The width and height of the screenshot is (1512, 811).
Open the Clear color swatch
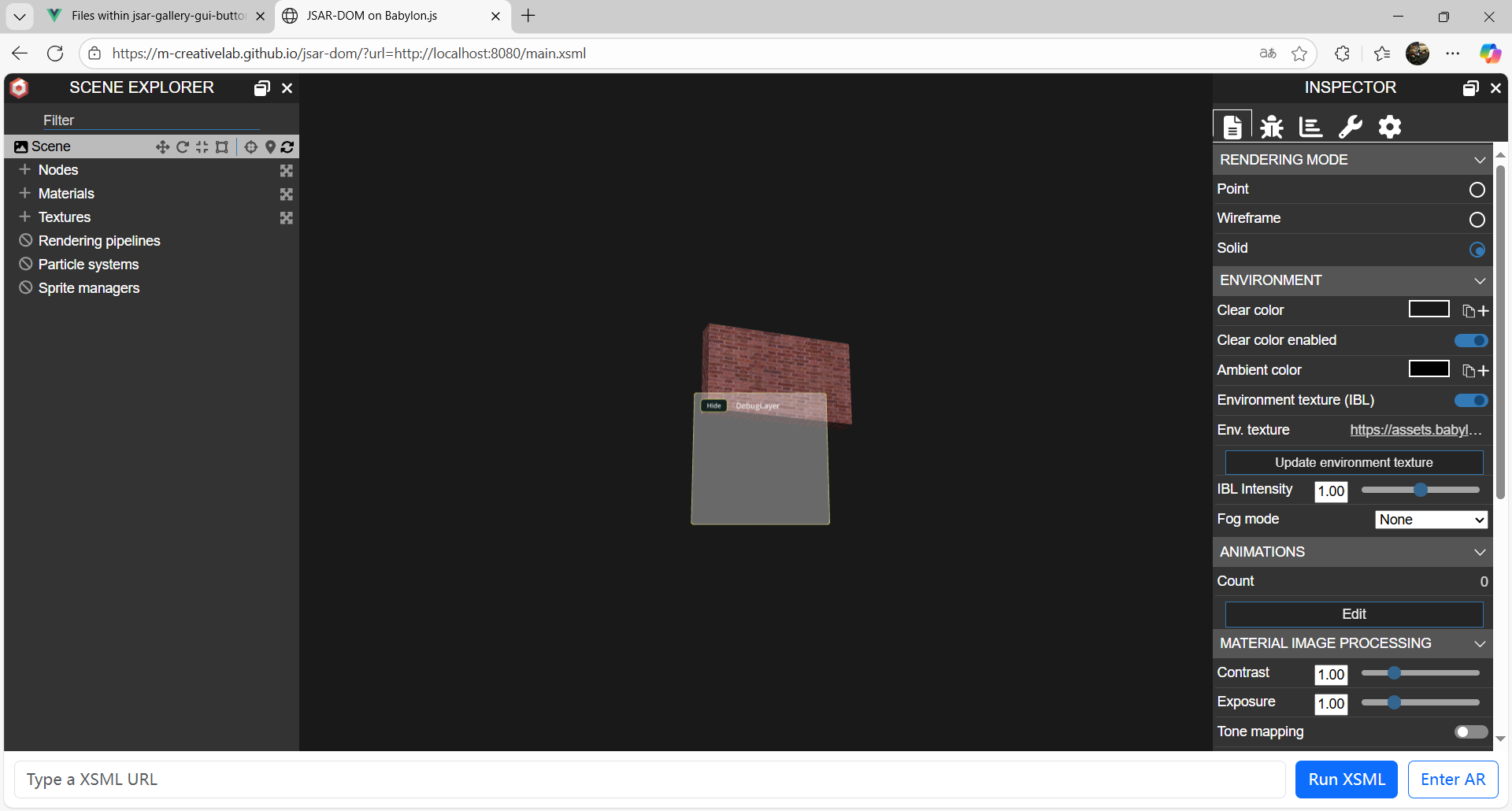[1429, 309]
